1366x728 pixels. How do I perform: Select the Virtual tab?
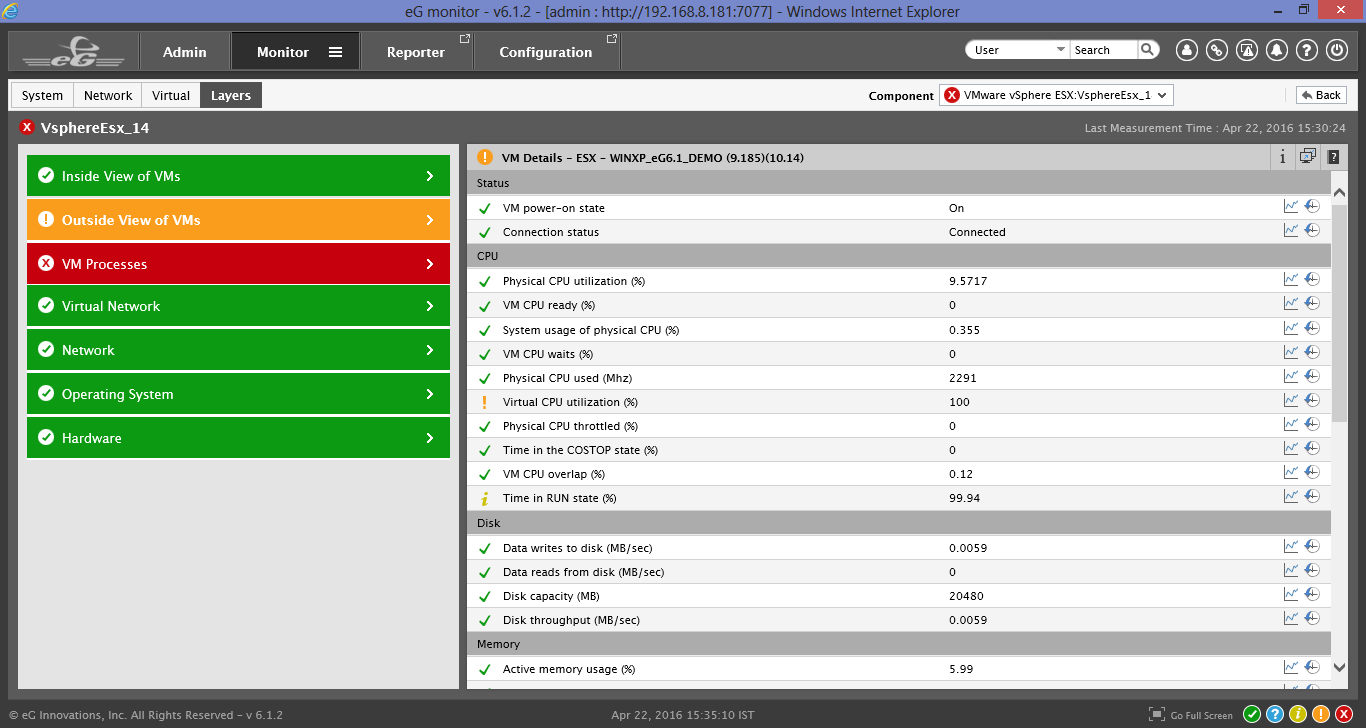(171, 95)
